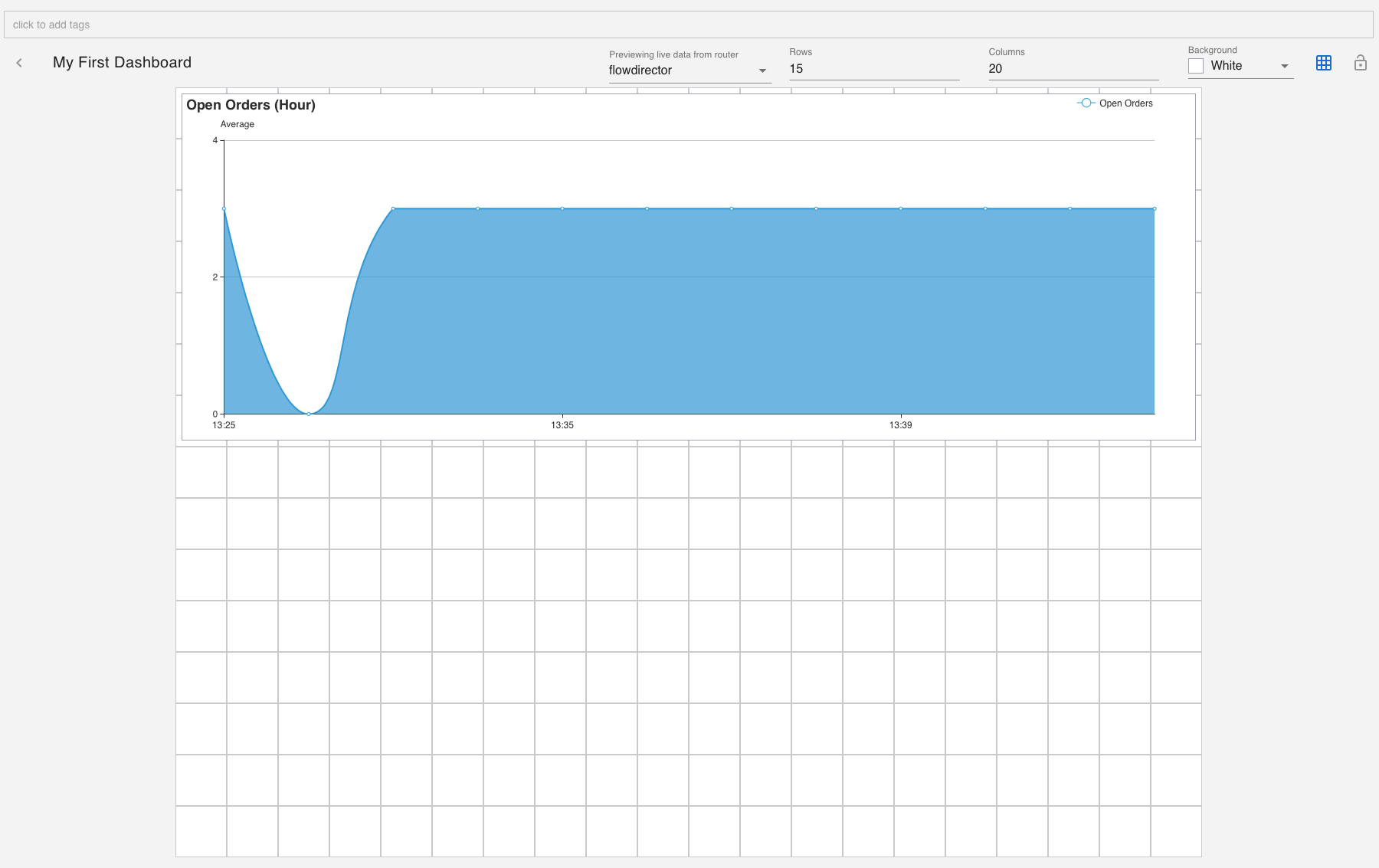Screen dimensions: 1379x868
Task: Click the add tags field
Action: pos(688,25)
